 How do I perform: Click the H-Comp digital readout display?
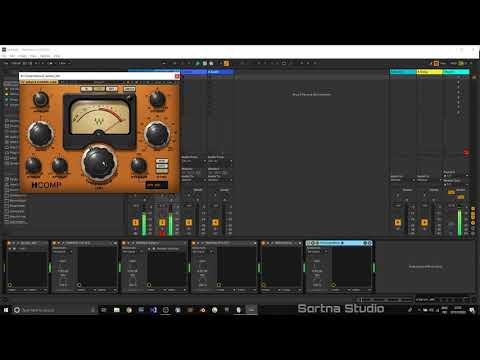point(157,185)
